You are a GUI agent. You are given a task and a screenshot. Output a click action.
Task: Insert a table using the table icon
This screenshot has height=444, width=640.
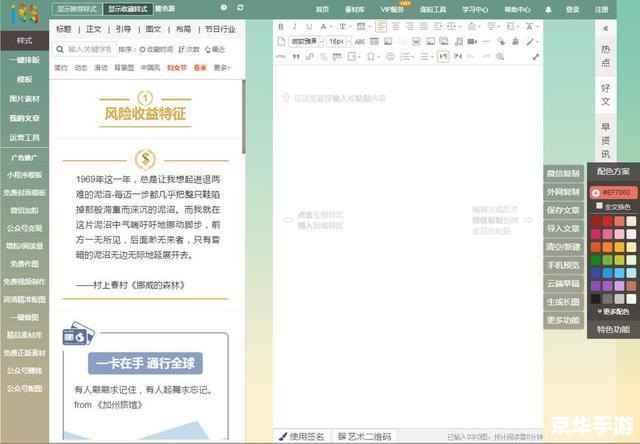(x=374, y=41)
